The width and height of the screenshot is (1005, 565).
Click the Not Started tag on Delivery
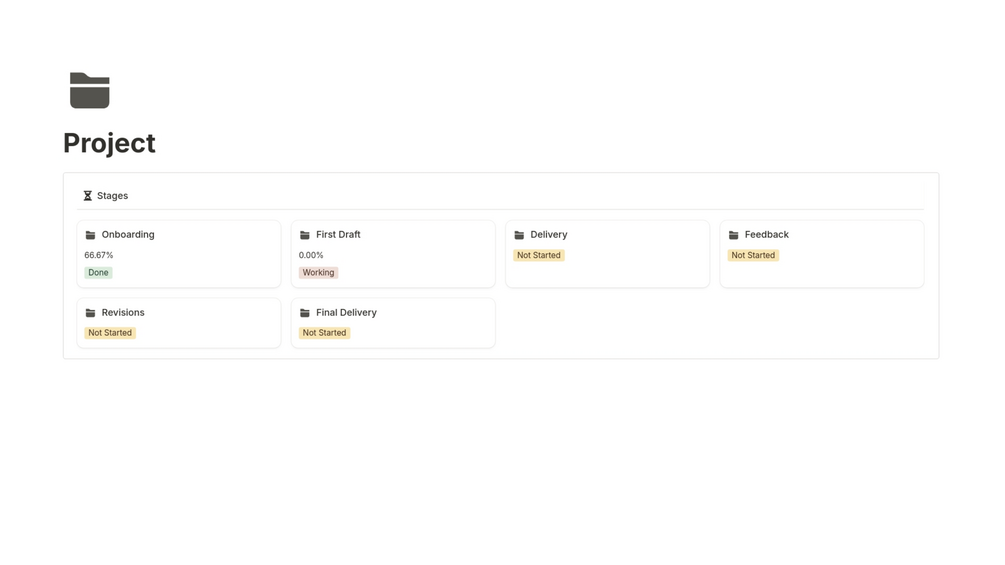click(539, 256)
